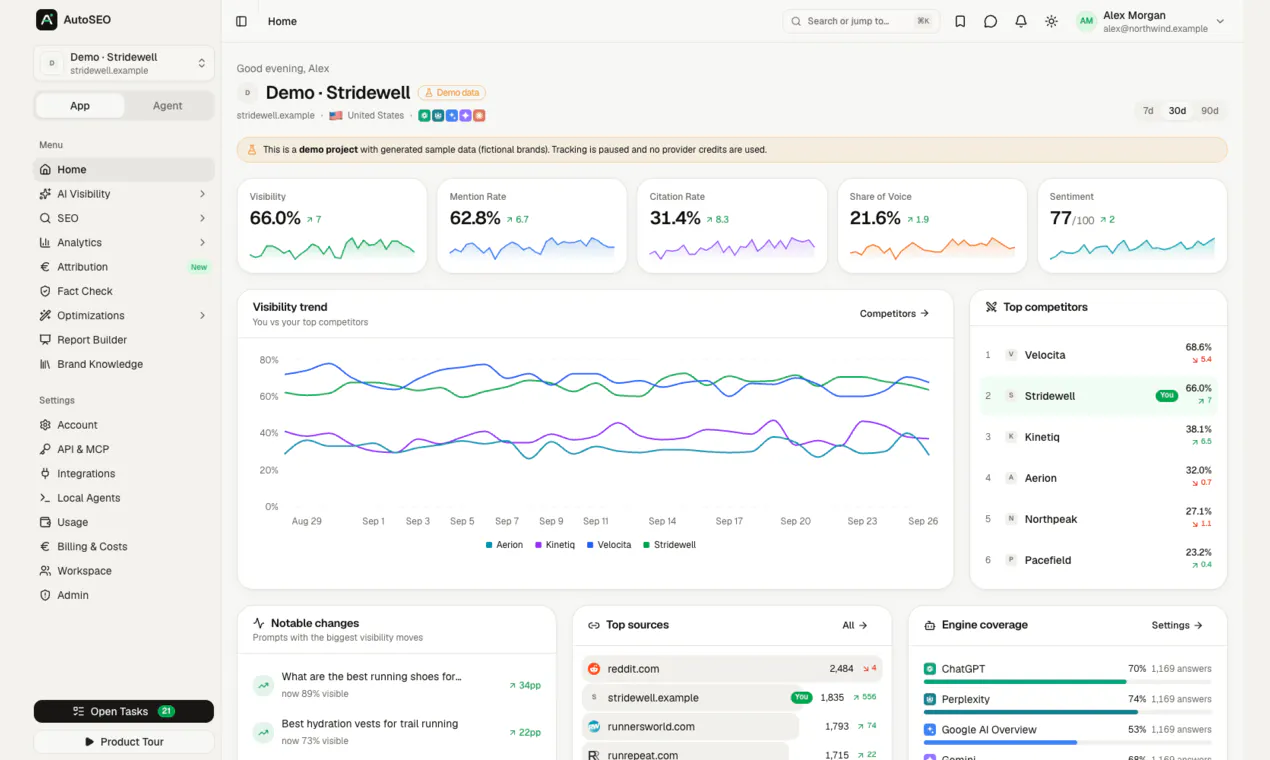The width and height of the screenshot is (1270, 760).
Task: Click the Fact Check shield icon
Action: click(x=45, y=291)
